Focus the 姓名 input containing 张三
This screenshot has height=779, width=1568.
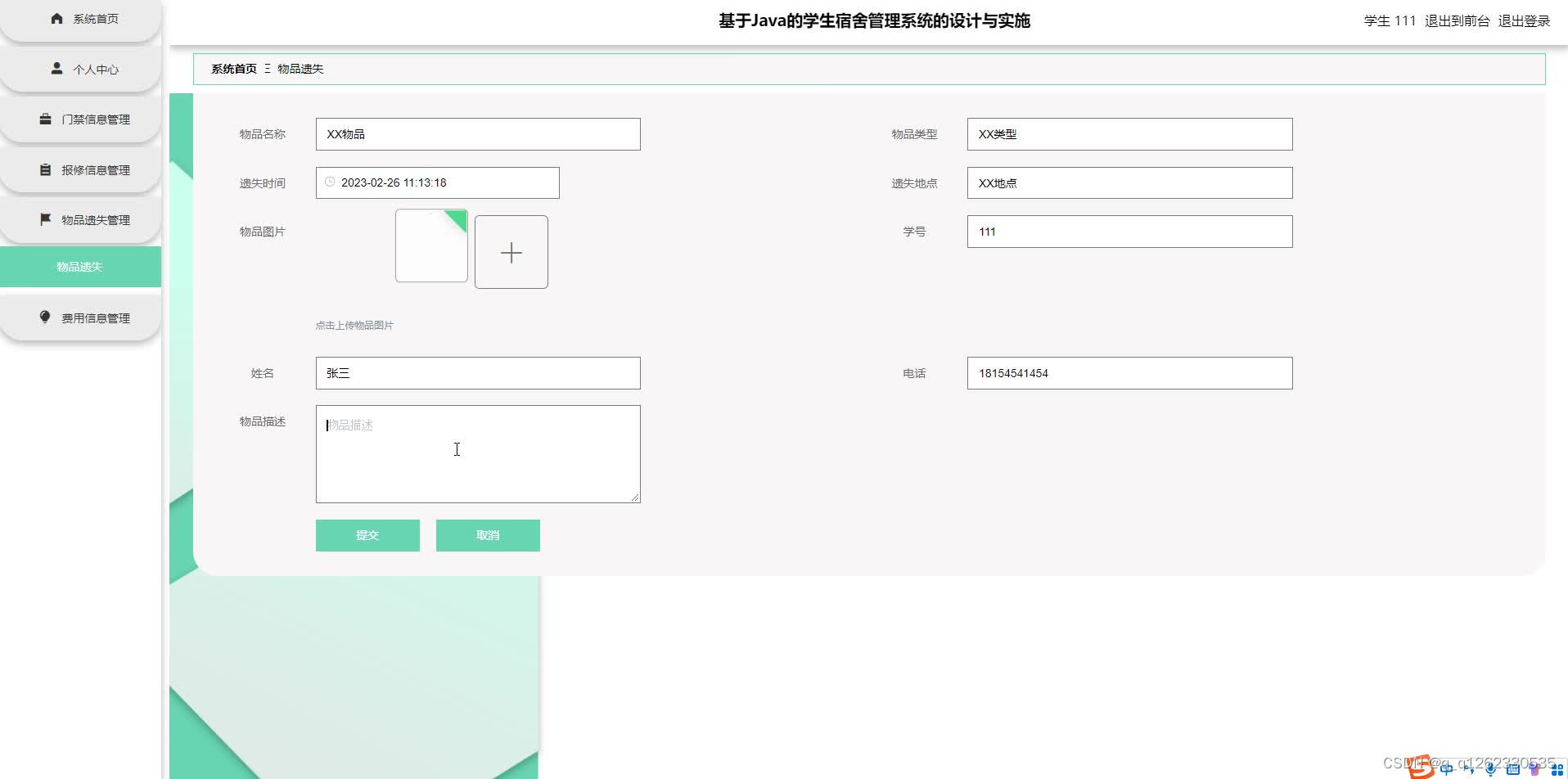coord(478,373)
